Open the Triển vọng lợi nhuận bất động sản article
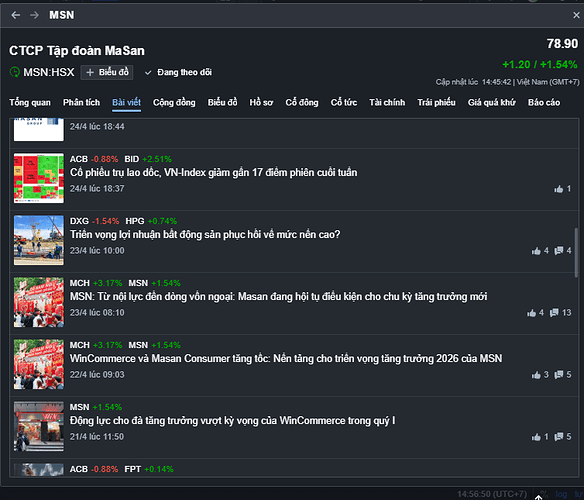Viewport: 584px width, 500px height. coord(205,234)
